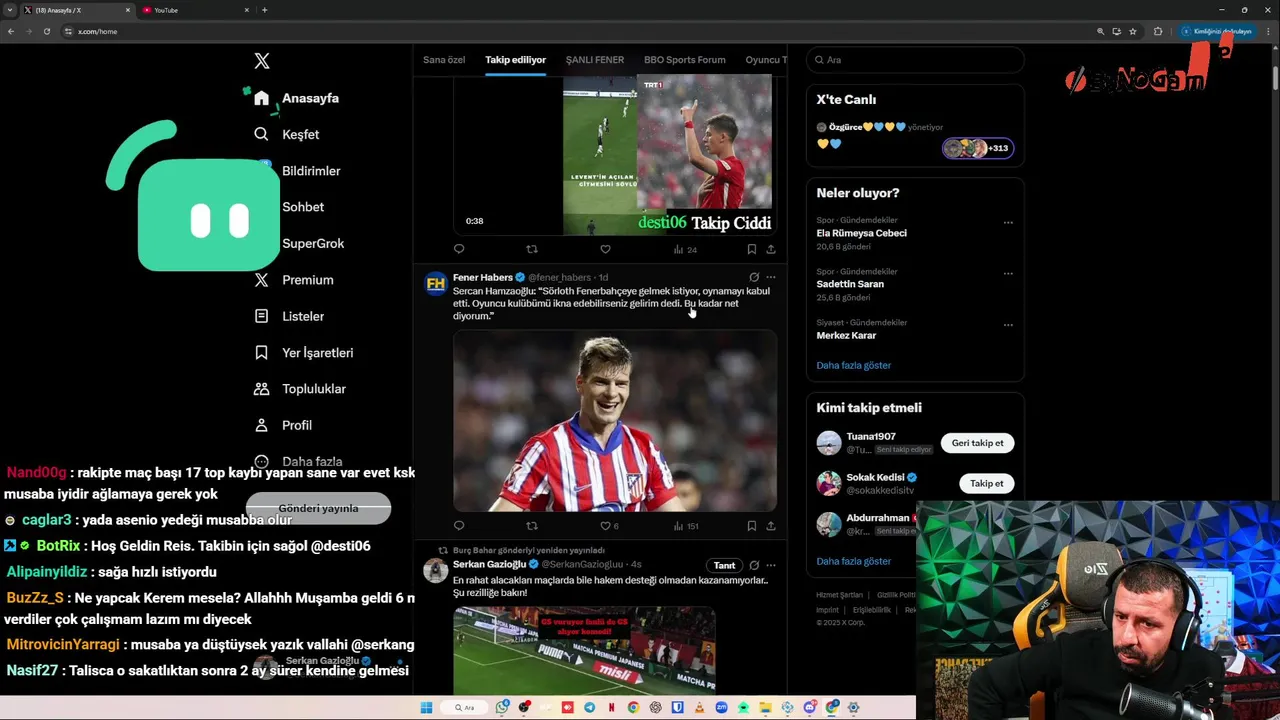Click the X logo above Anasayfa

pyautogui.click(x=262, y=61)
